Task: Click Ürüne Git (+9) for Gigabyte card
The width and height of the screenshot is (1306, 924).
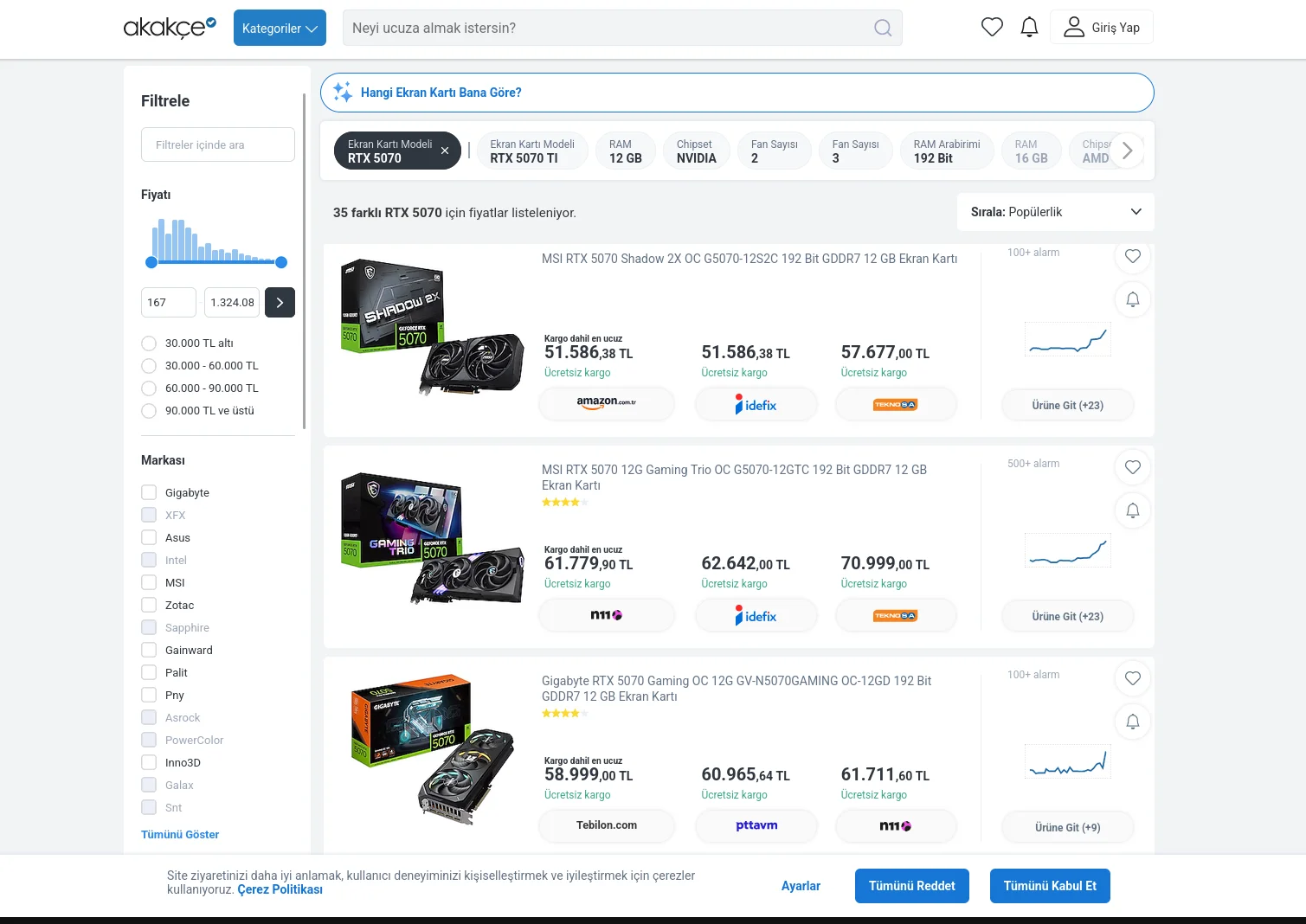Action: [1067, 827]
